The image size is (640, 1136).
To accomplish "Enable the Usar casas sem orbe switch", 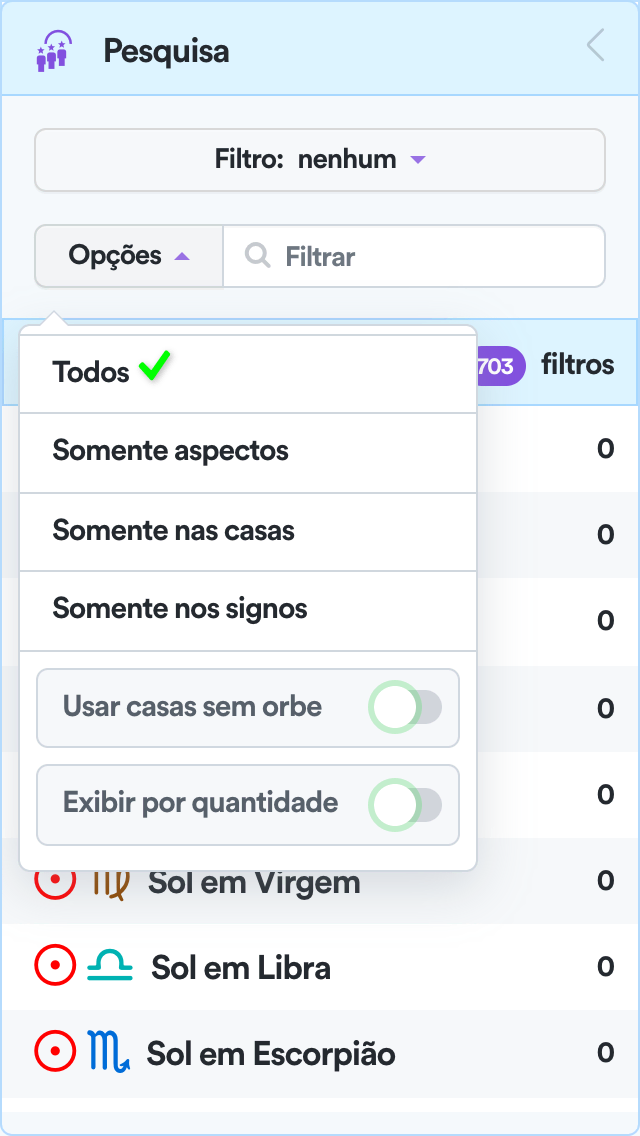I will 405,708.
